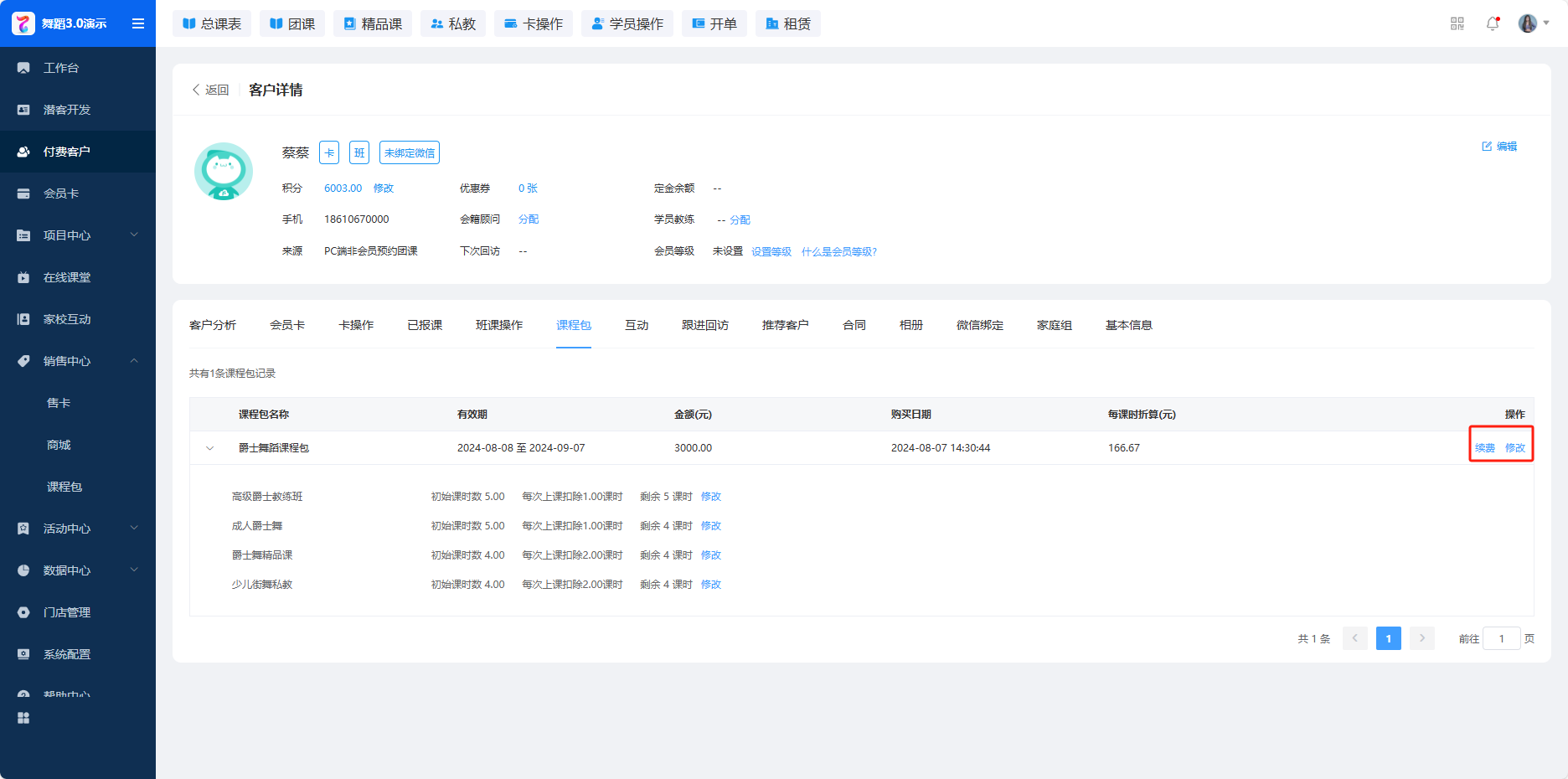This screenshot has width=1568, height=779.
Task: Click the page number input field
Action: 1501,639
